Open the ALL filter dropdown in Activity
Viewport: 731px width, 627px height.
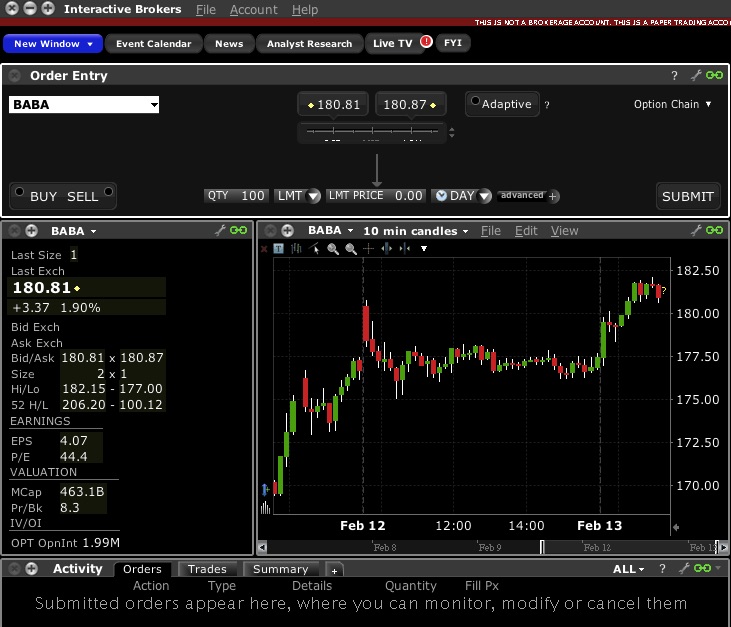pyautogui.click(x=628, y=569)
